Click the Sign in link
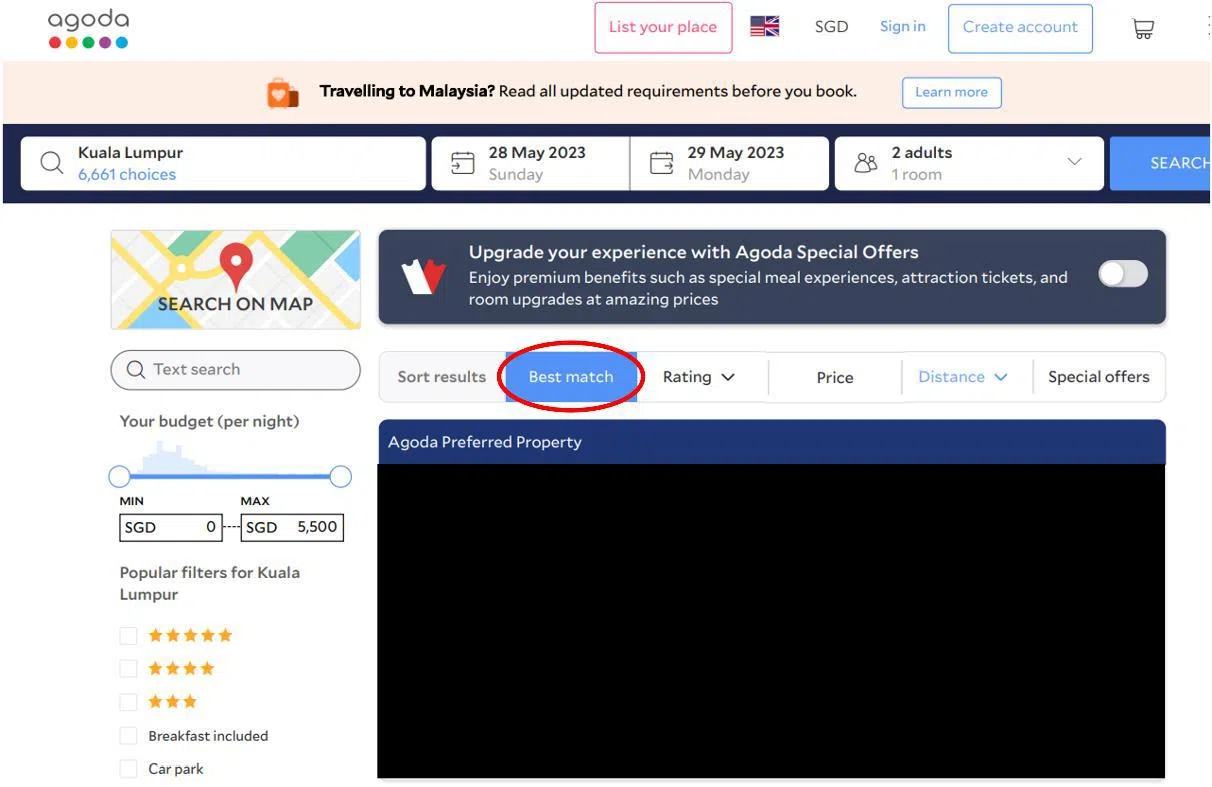Image resolution: width=1212 pixels, height=787 pixels. [x=902, y=27]
